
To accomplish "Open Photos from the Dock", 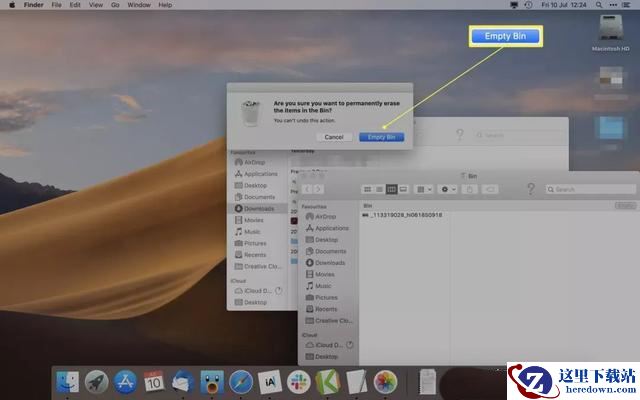I will (385, 382).
